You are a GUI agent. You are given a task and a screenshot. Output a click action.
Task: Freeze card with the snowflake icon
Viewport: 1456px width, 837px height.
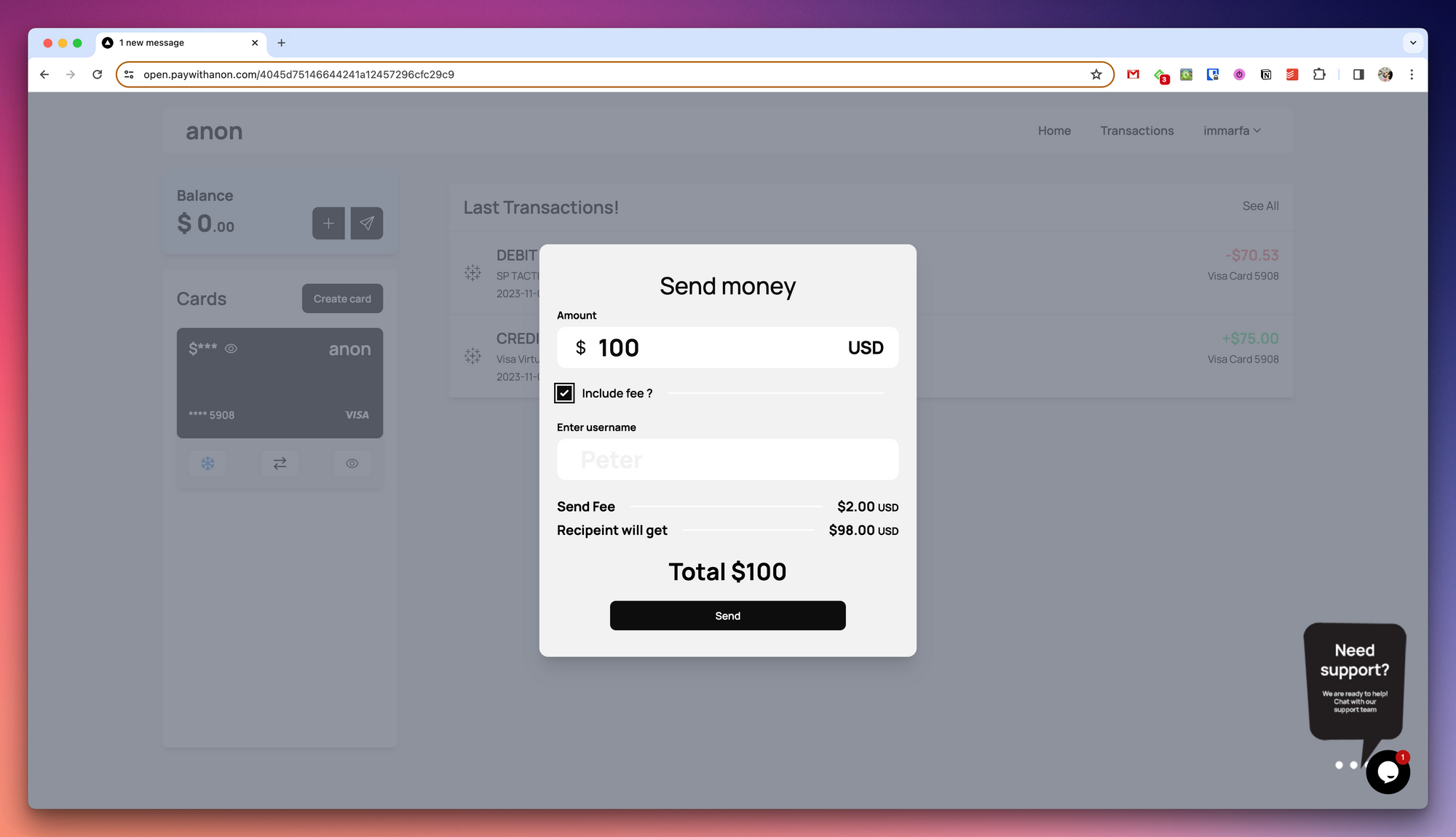click(207, 464)
